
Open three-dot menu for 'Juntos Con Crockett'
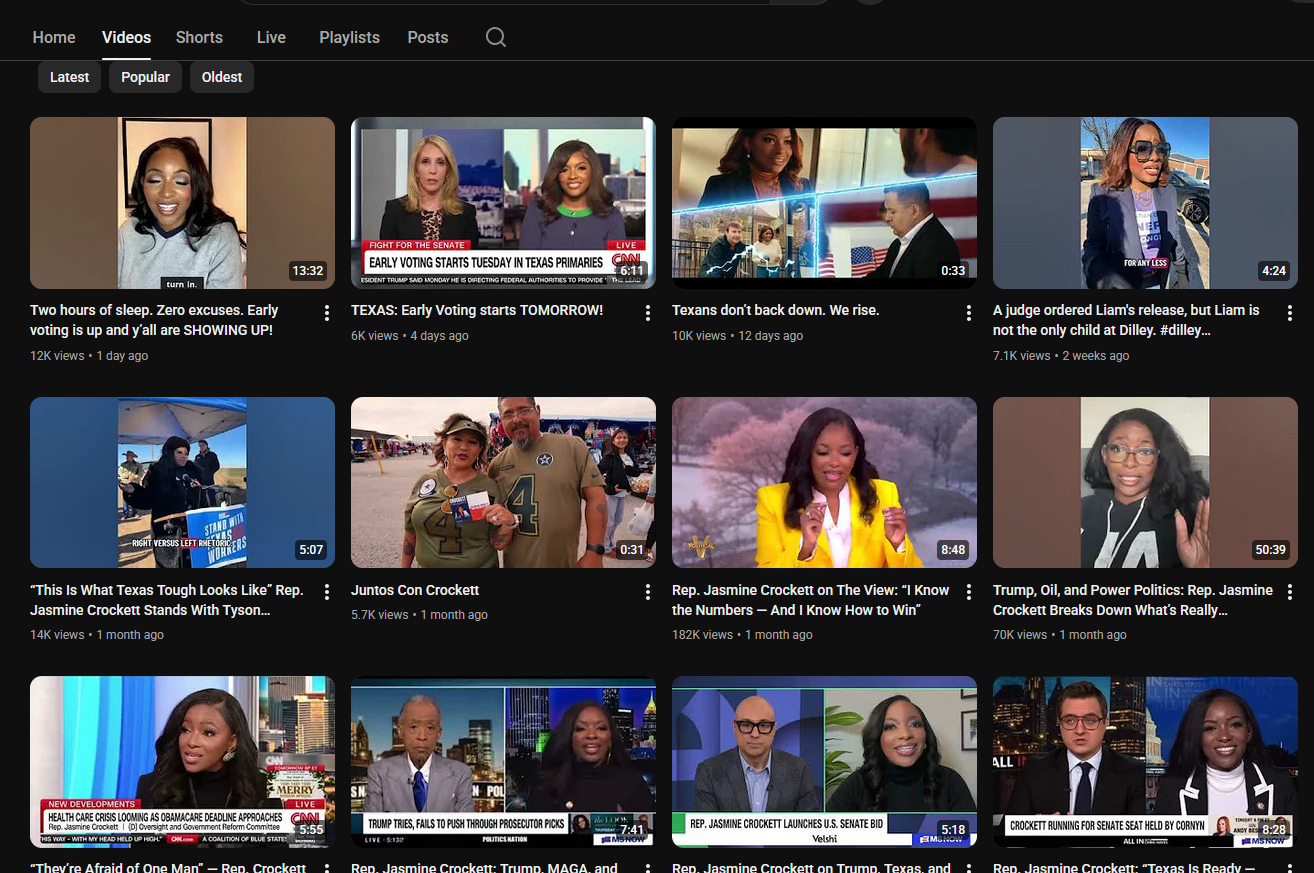click(648, 593)
